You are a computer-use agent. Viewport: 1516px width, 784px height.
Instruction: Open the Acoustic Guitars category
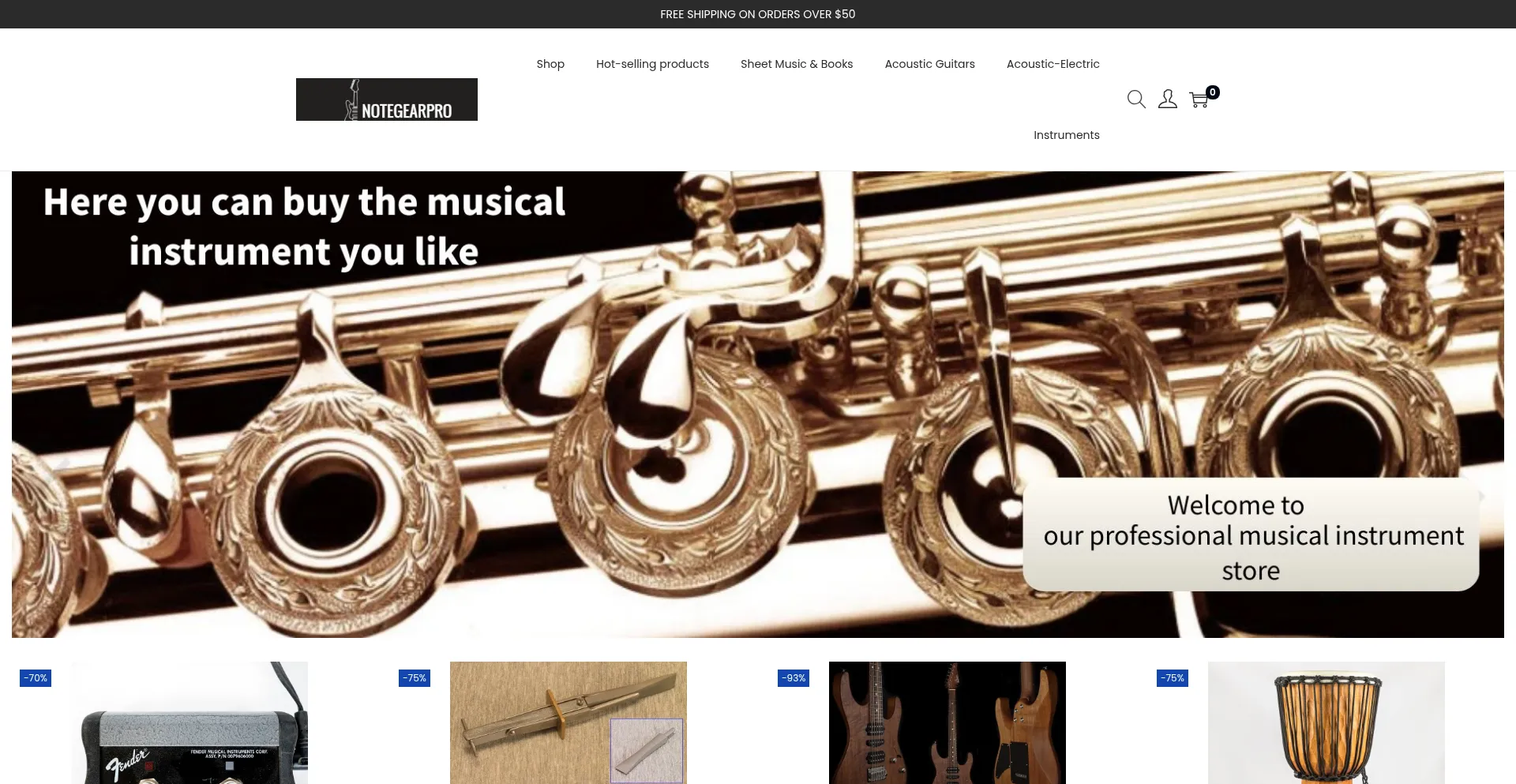(929, 64)
